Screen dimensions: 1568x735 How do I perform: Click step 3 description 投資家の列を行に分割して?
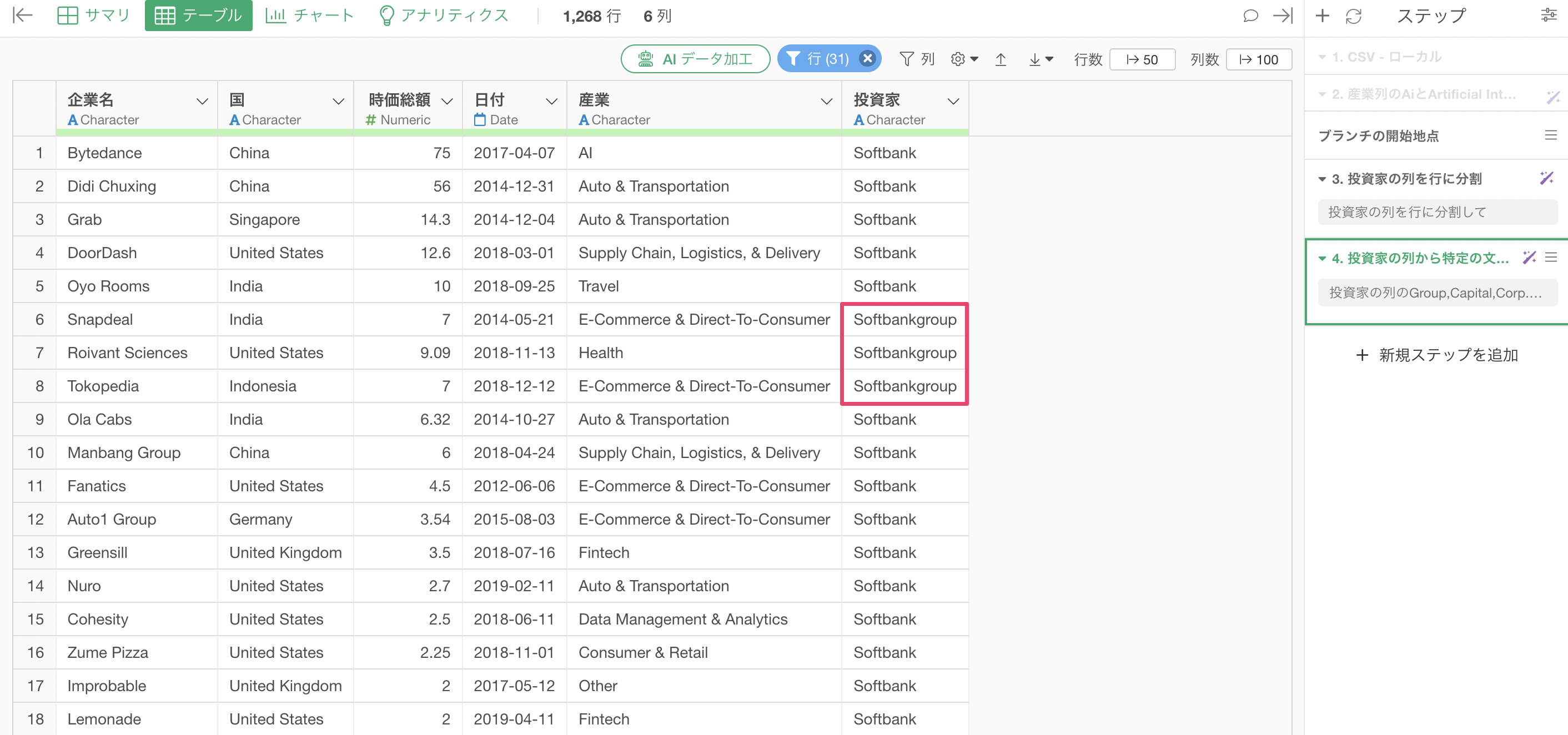coord(1437,212)
